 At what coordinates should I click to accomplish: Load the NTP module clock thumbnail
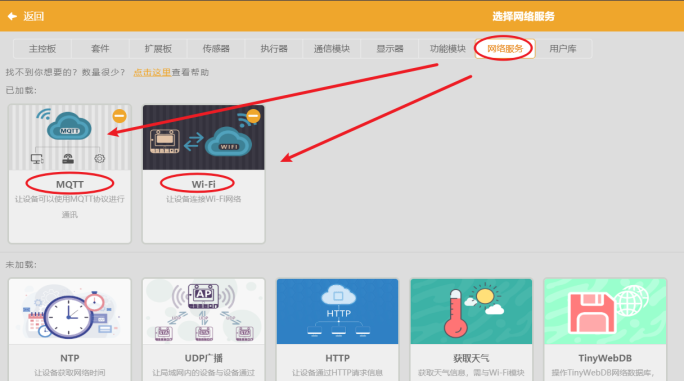click(x=70, y=312)
